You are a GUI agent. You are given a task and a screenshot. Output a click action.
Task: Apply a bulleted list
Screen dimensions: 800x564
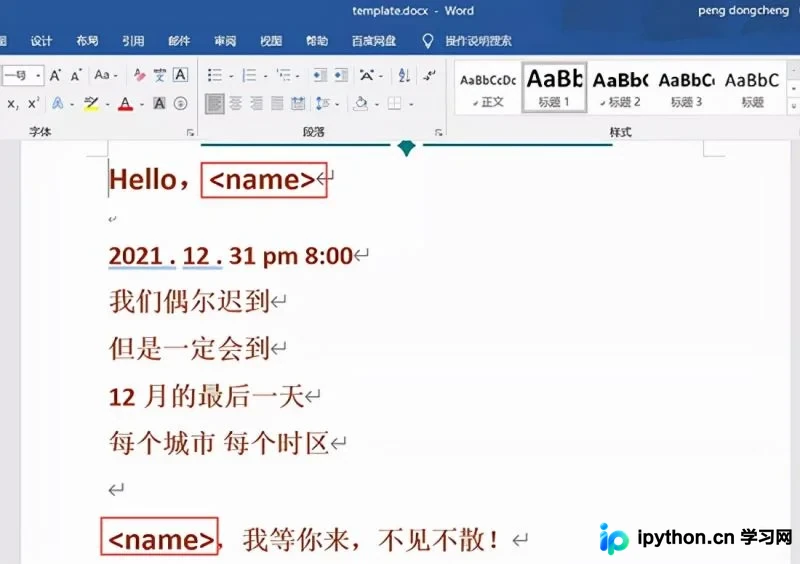point(215,76)
